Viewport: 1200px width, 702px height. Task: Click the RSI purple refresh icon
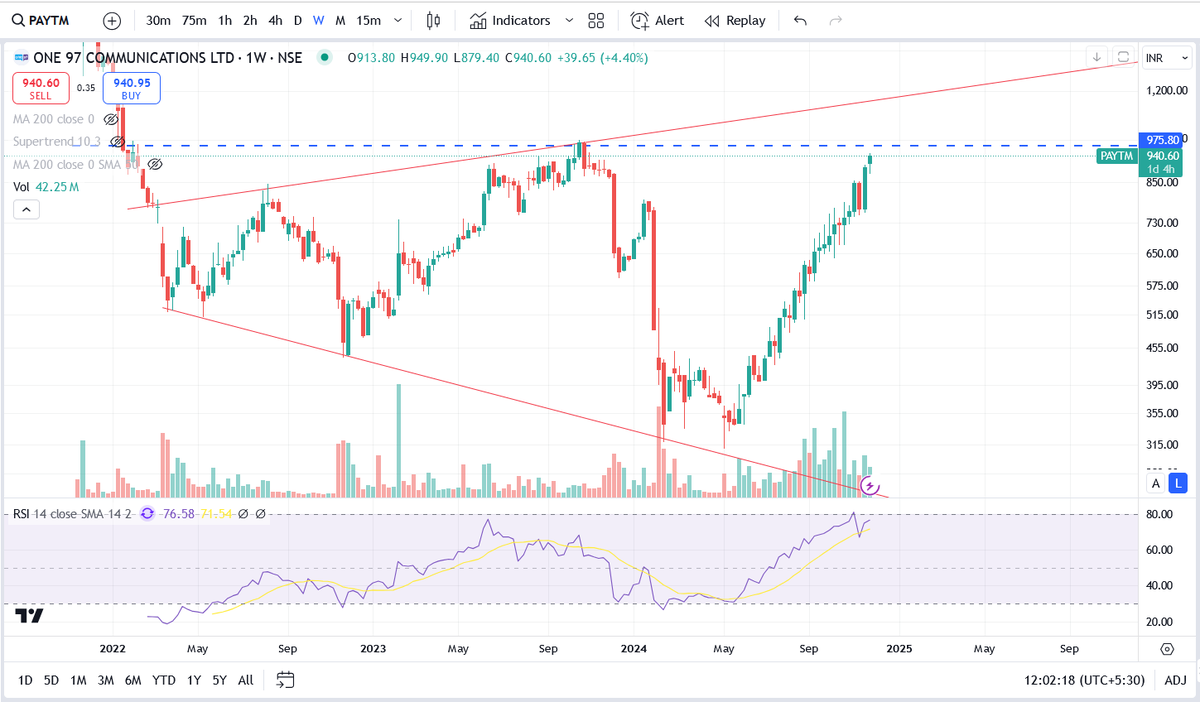148,513
